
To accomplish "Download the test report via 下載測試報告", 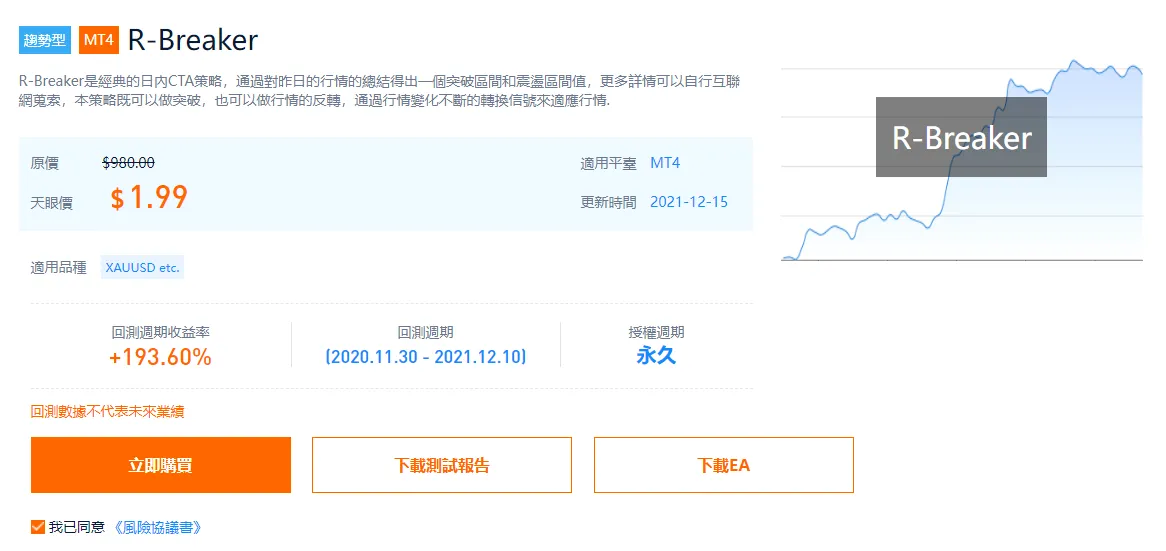I will tap(442, 465).
